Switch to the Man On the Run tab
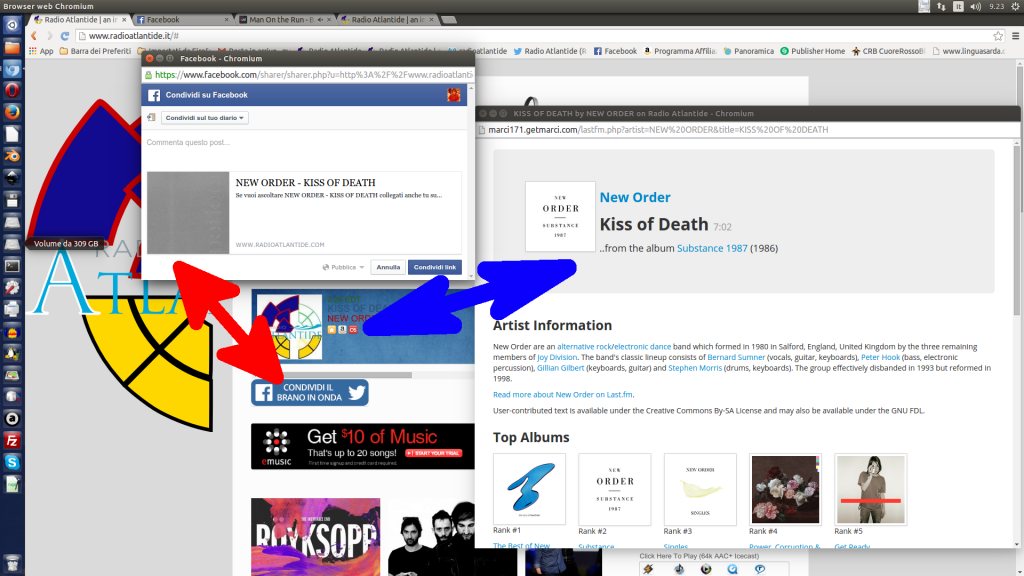 (x=278, y=20)
